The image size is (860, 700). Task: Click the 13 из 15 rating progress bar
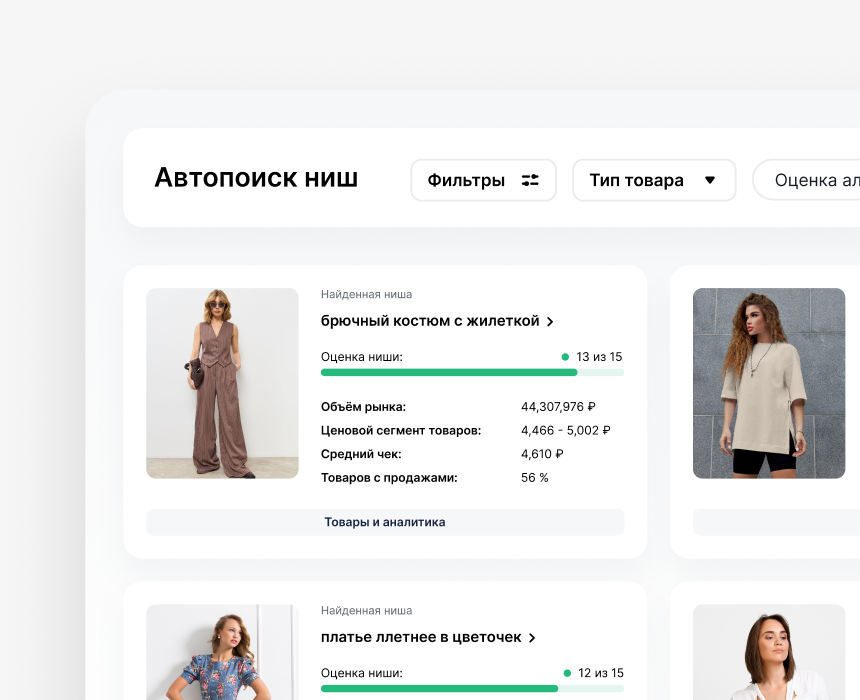(x=472, y=372)
